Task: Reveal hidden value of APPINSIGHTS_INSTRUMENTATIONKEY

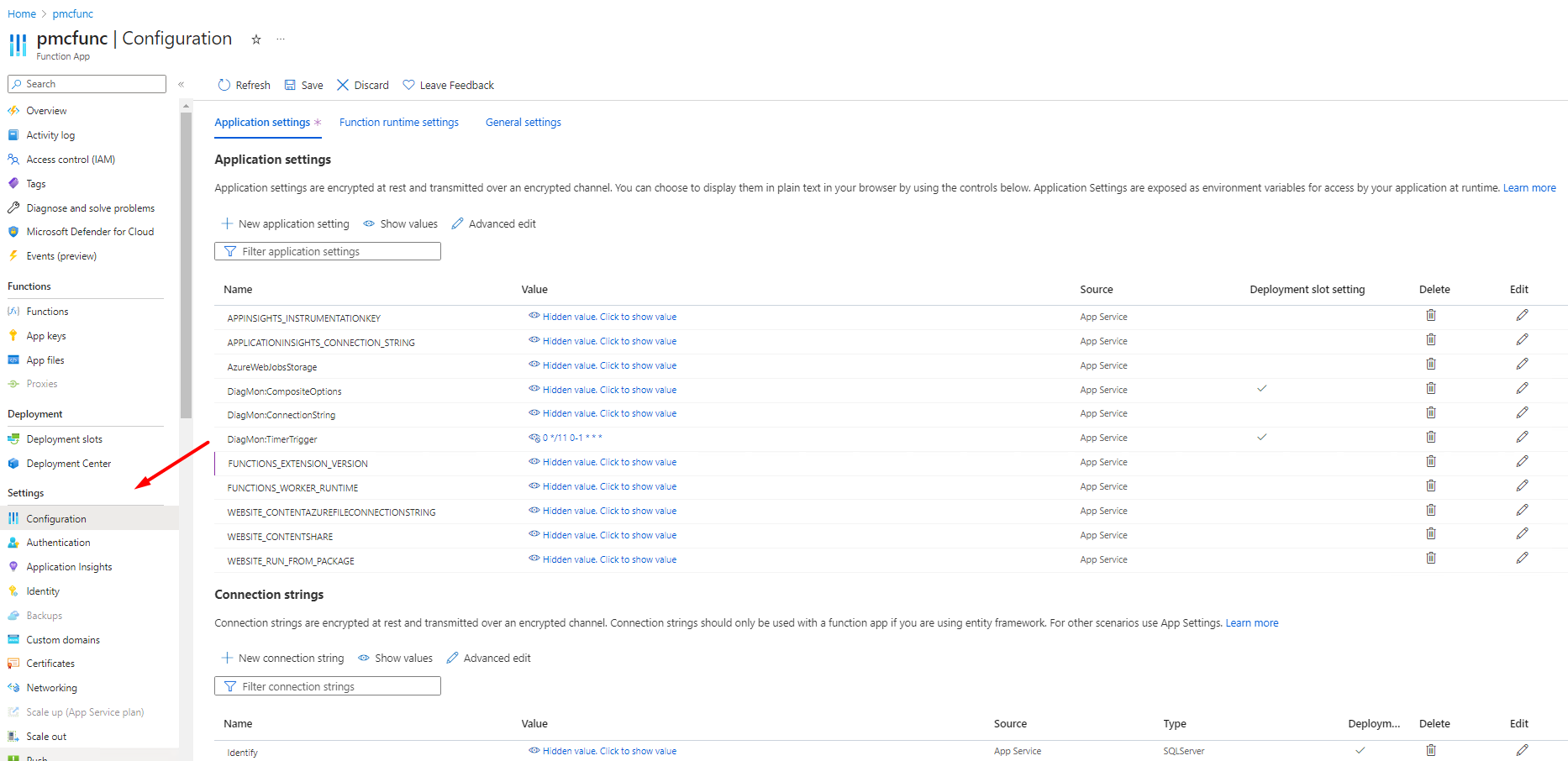Action: pos(602,317)
